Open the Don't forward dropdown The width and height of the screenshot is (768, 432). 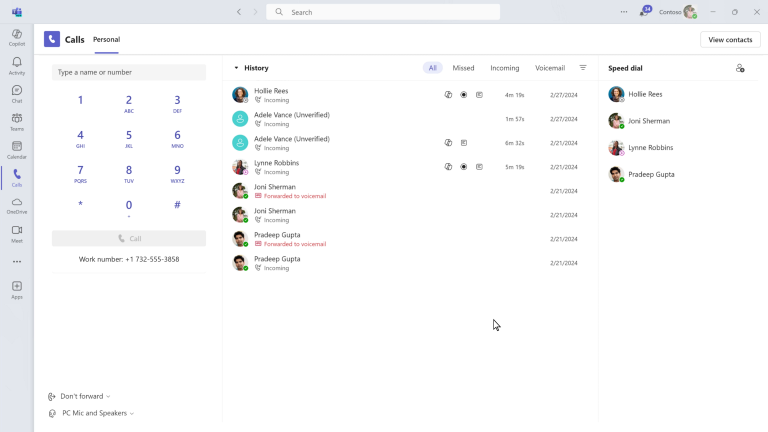(80, 396)
